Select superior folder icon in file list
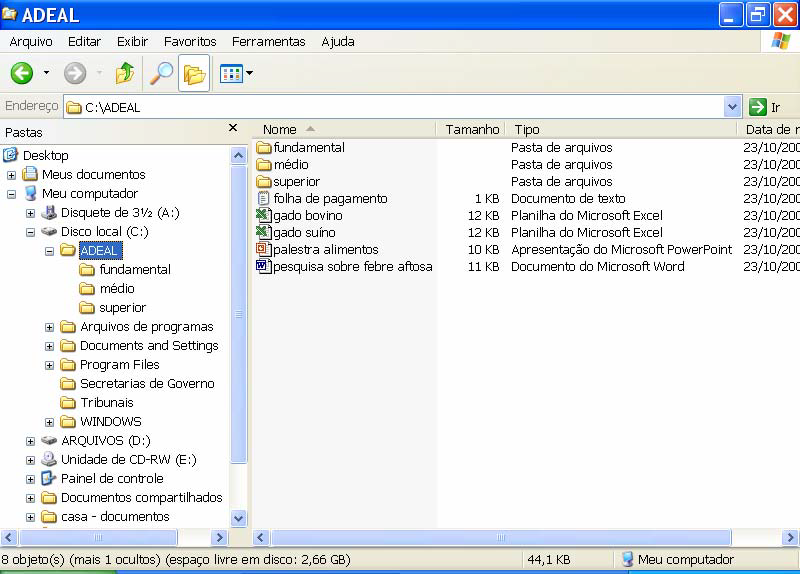This screenshot has width=800, height=574. click(x=264, y=181)
